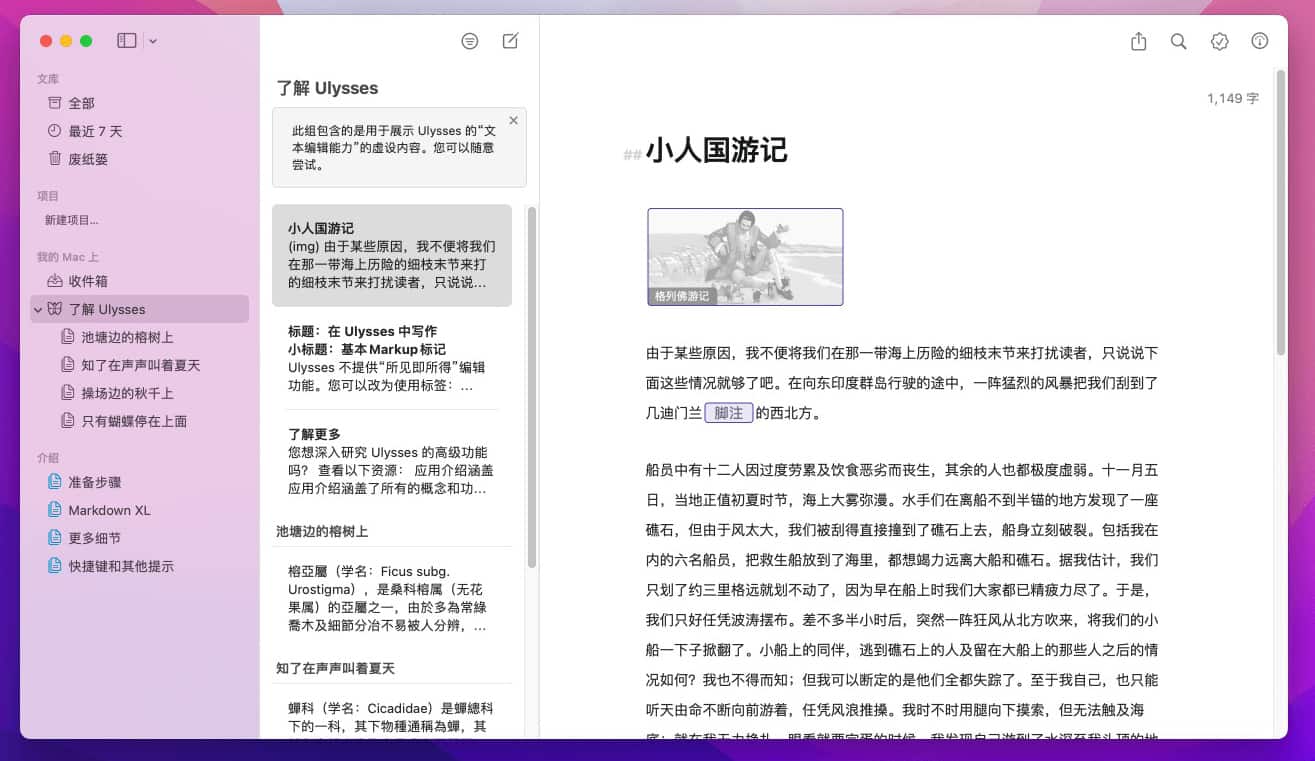Open 收件箱 inbox in the sidebar
This screenshot has width=1315, height=761.
[x=88, y=281]
